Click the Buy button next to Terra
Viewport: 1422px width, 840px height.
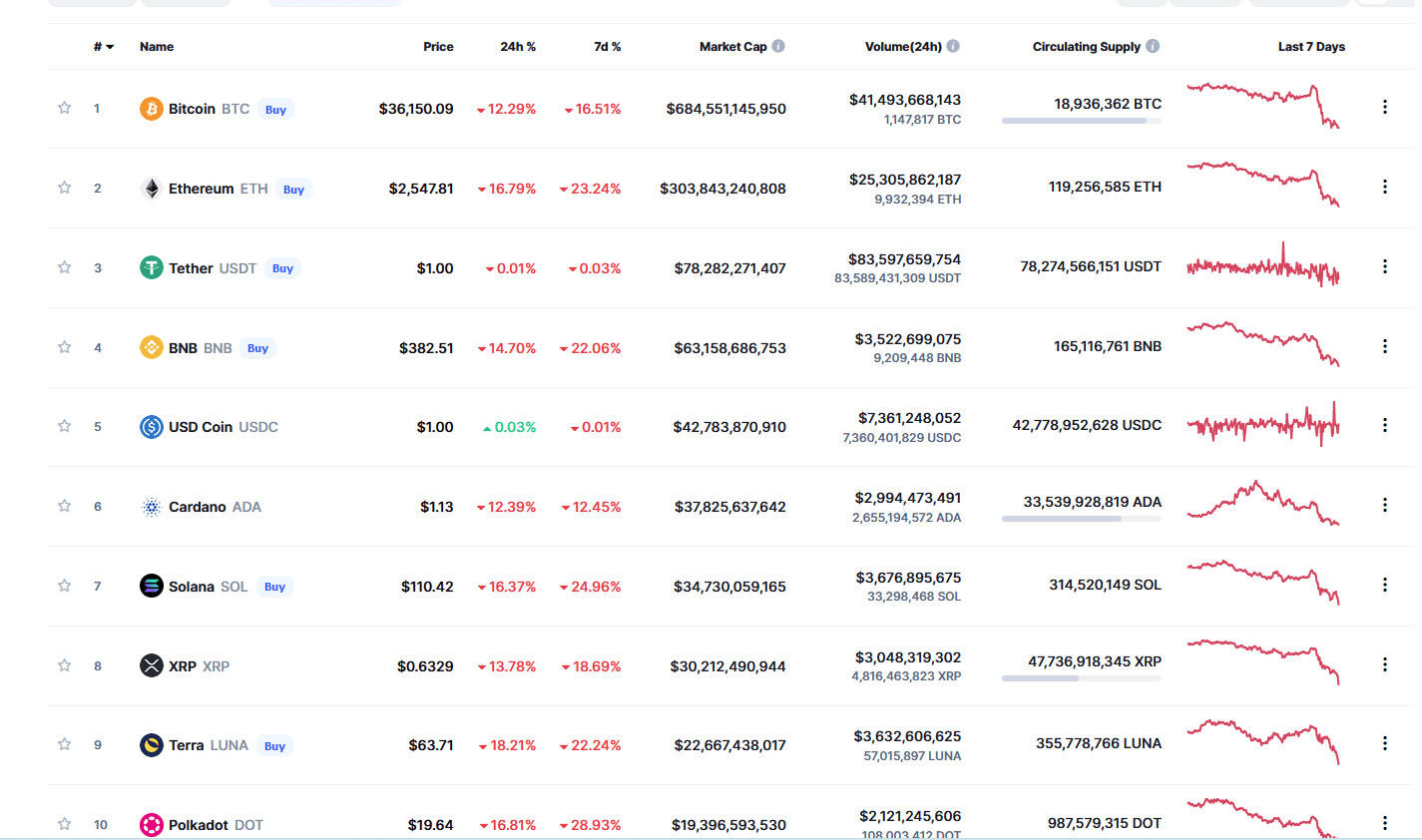click(274, 746)
